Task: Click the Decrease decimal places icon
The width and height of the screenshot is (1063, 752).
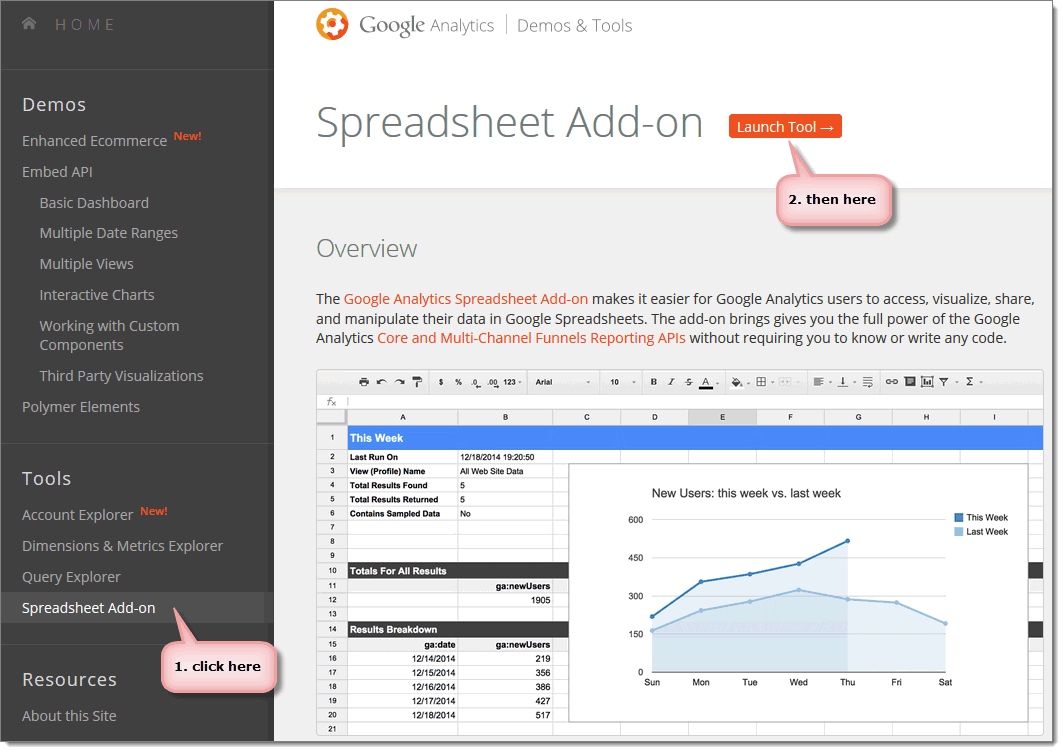Action: tap(476, 383)
